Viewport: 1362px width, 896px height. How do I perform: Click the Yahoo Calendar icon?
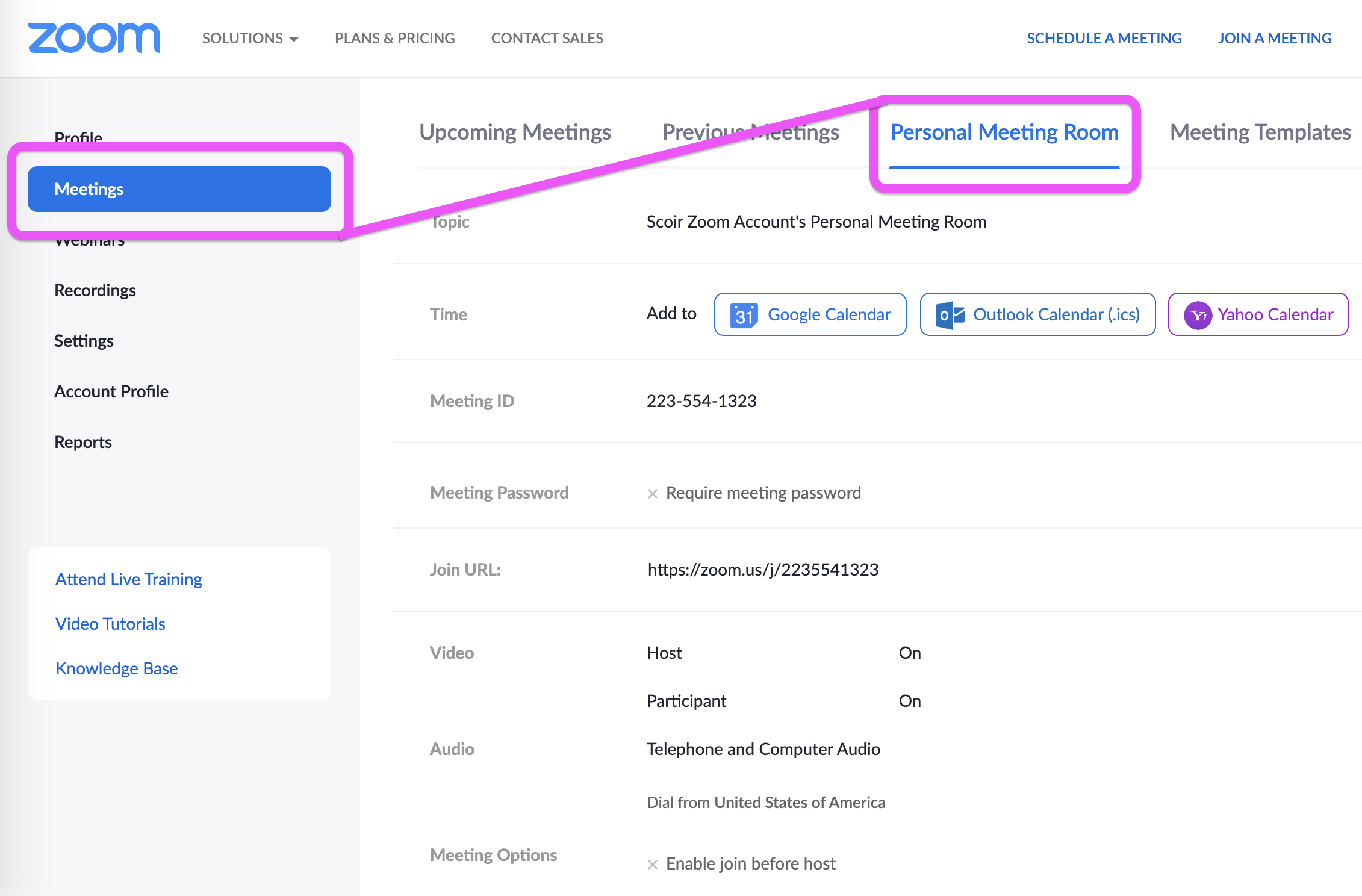(x=1198, y=315)
